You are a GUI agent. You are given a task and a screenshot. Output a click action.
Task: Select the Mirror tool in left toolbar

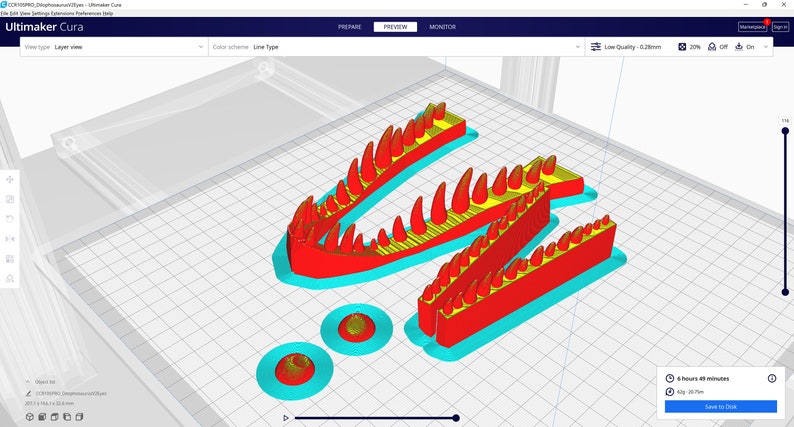tap(10, 239)
